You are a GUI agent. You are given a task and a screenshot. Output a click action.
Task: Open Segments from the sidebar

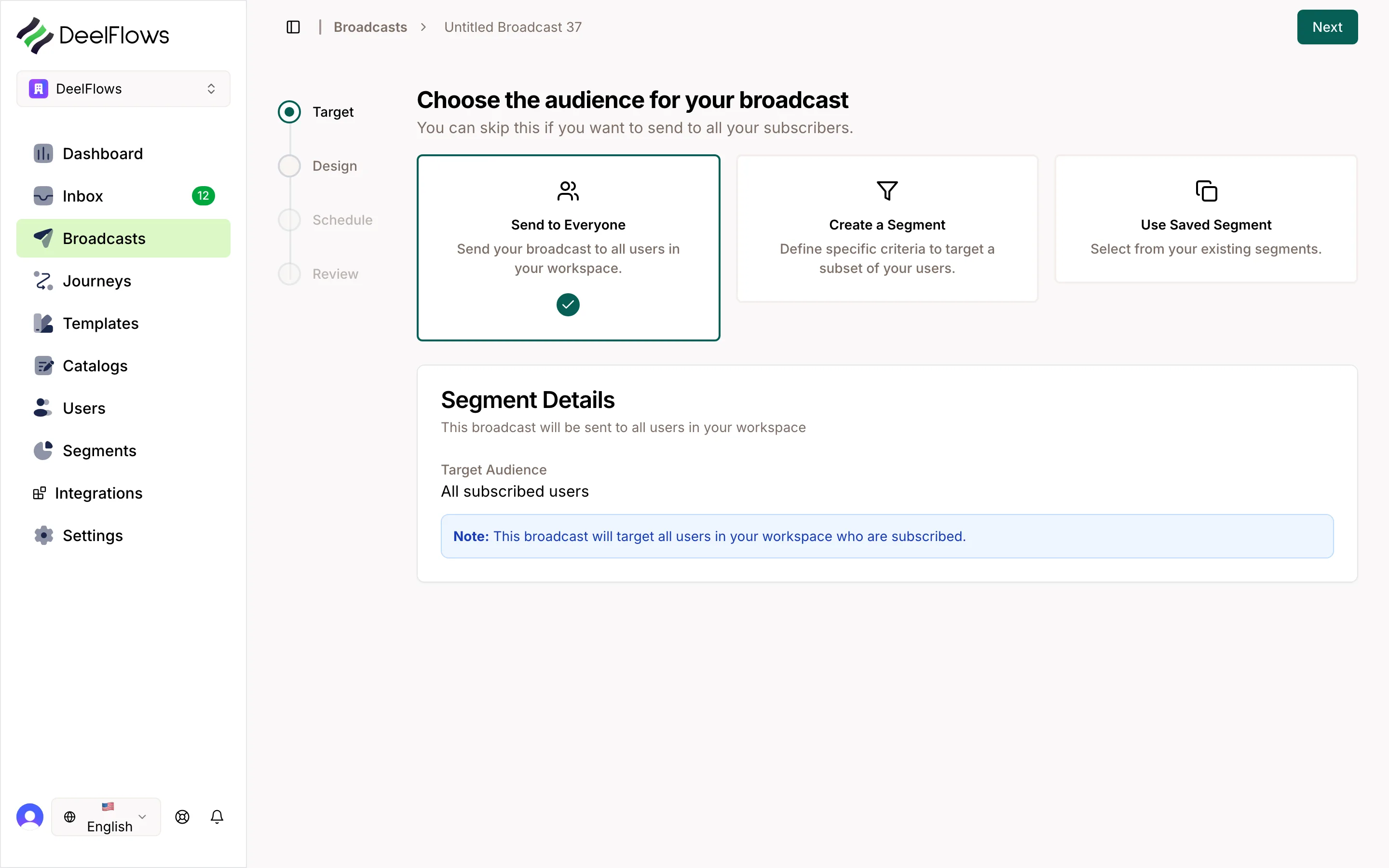pyautogui.click(x=123, y=451)
